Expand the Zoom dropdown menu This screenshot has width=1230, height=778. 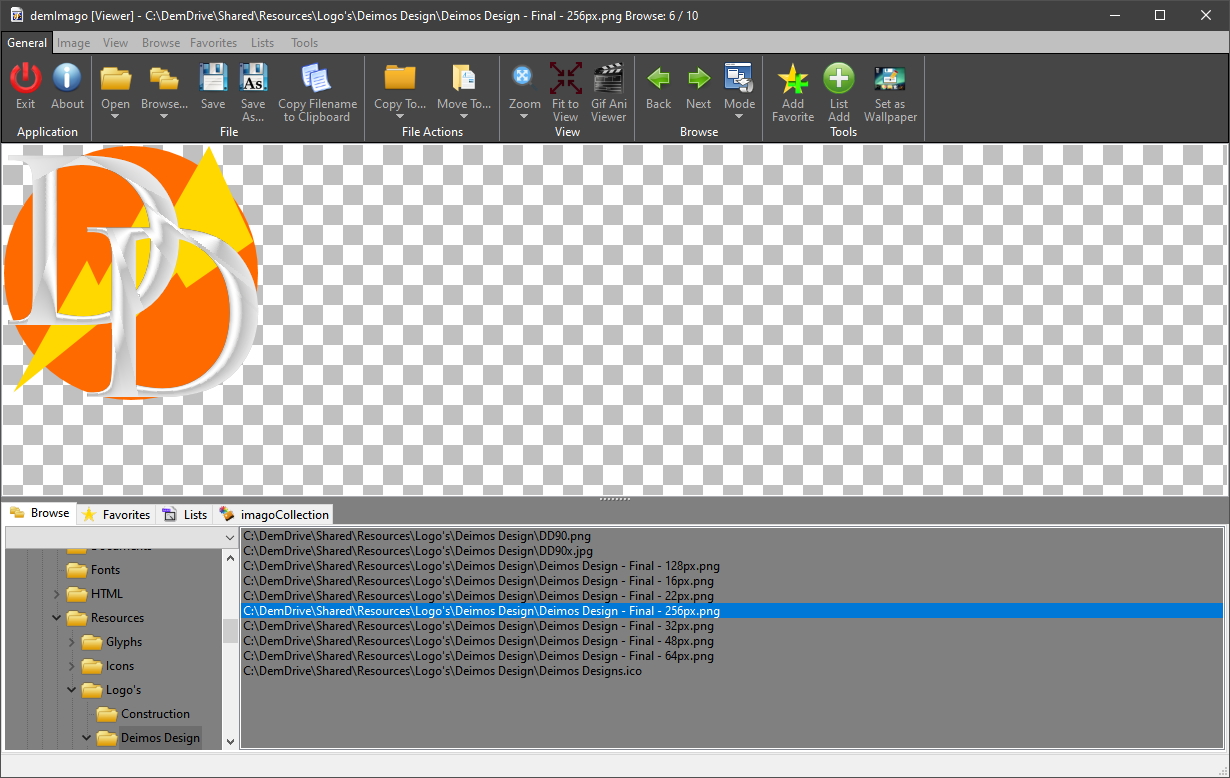(525, 117)
